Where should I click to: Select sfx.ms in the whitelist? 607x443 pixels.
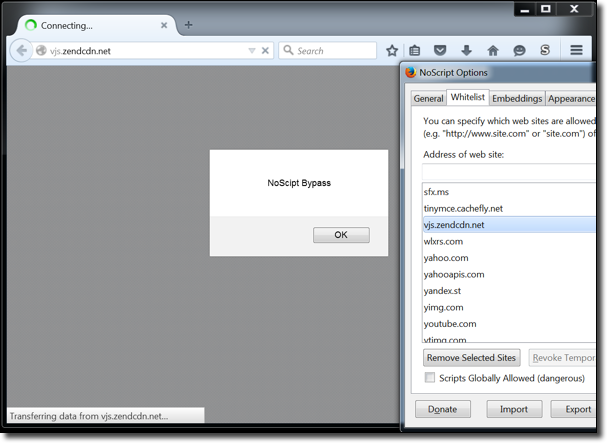509,192
